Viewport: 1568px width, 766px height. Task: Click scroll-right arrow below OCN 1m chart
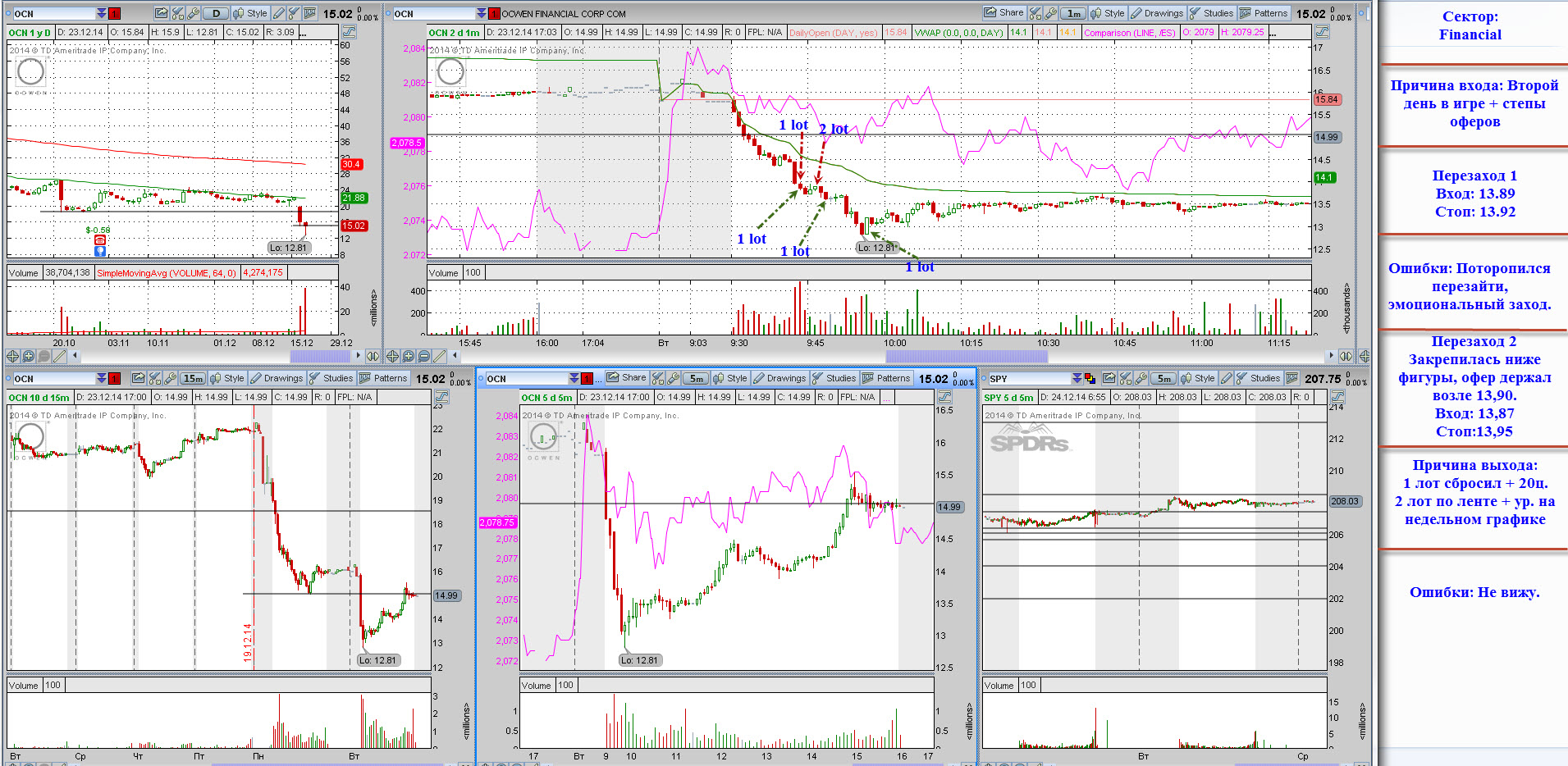coord(1331,356)
